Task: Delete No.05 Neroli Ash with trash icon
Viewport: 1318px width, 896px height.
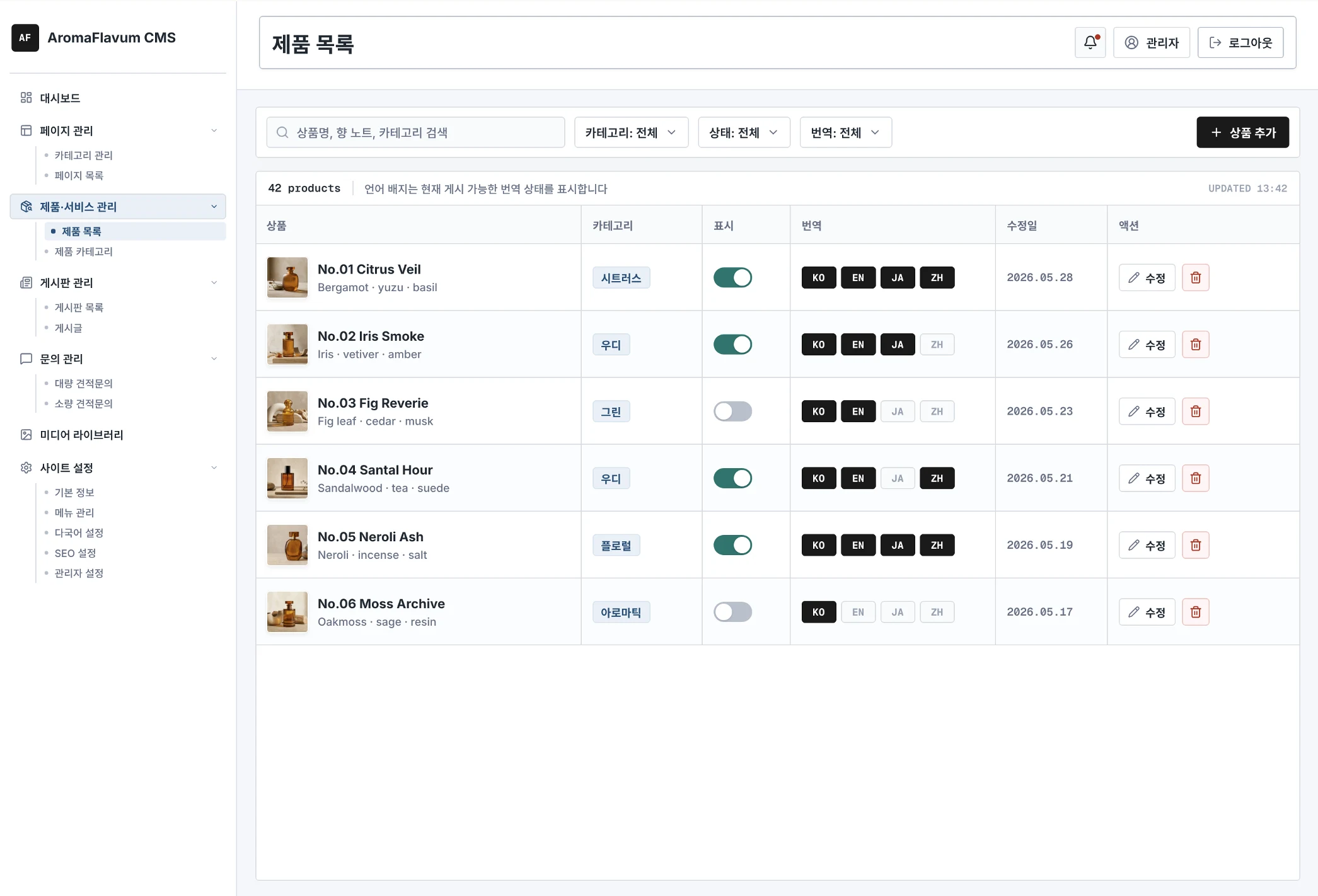Action: [1195, 545]
